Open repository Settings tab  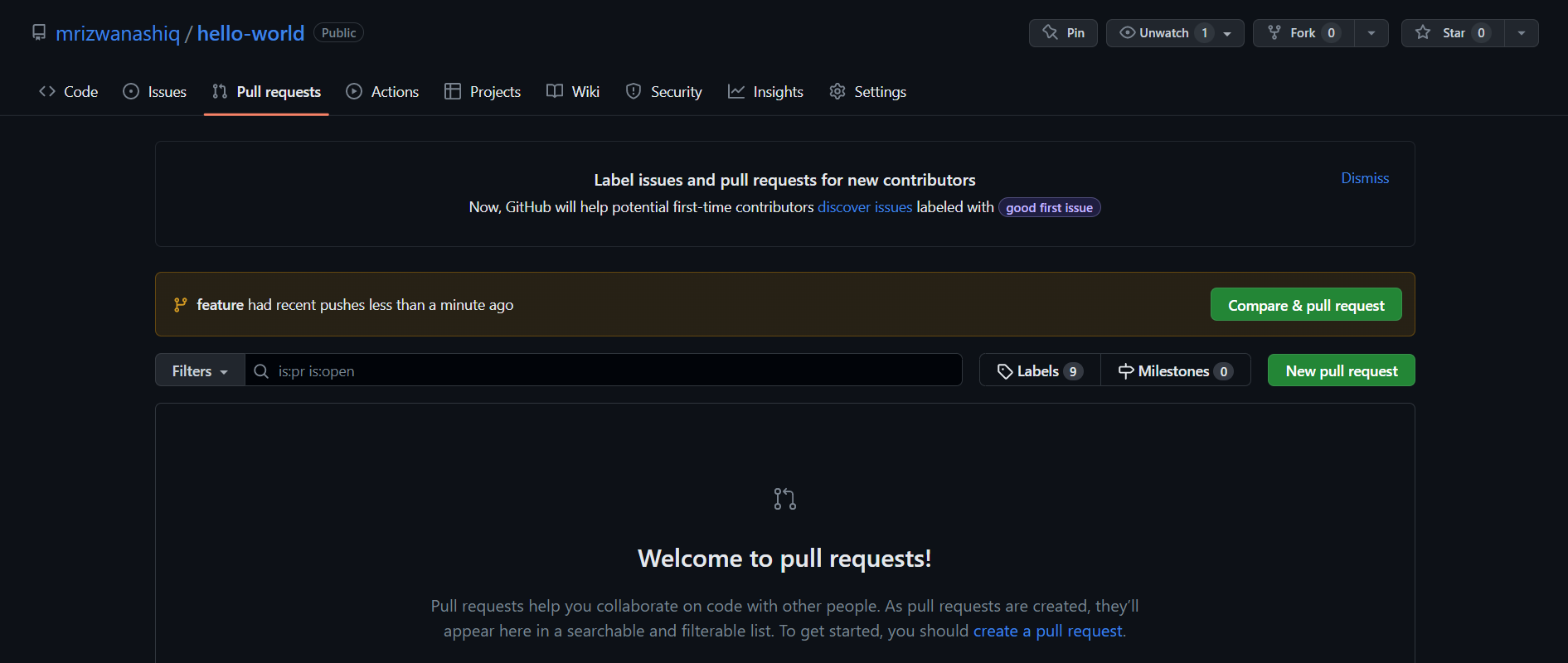tap(867, 92)
